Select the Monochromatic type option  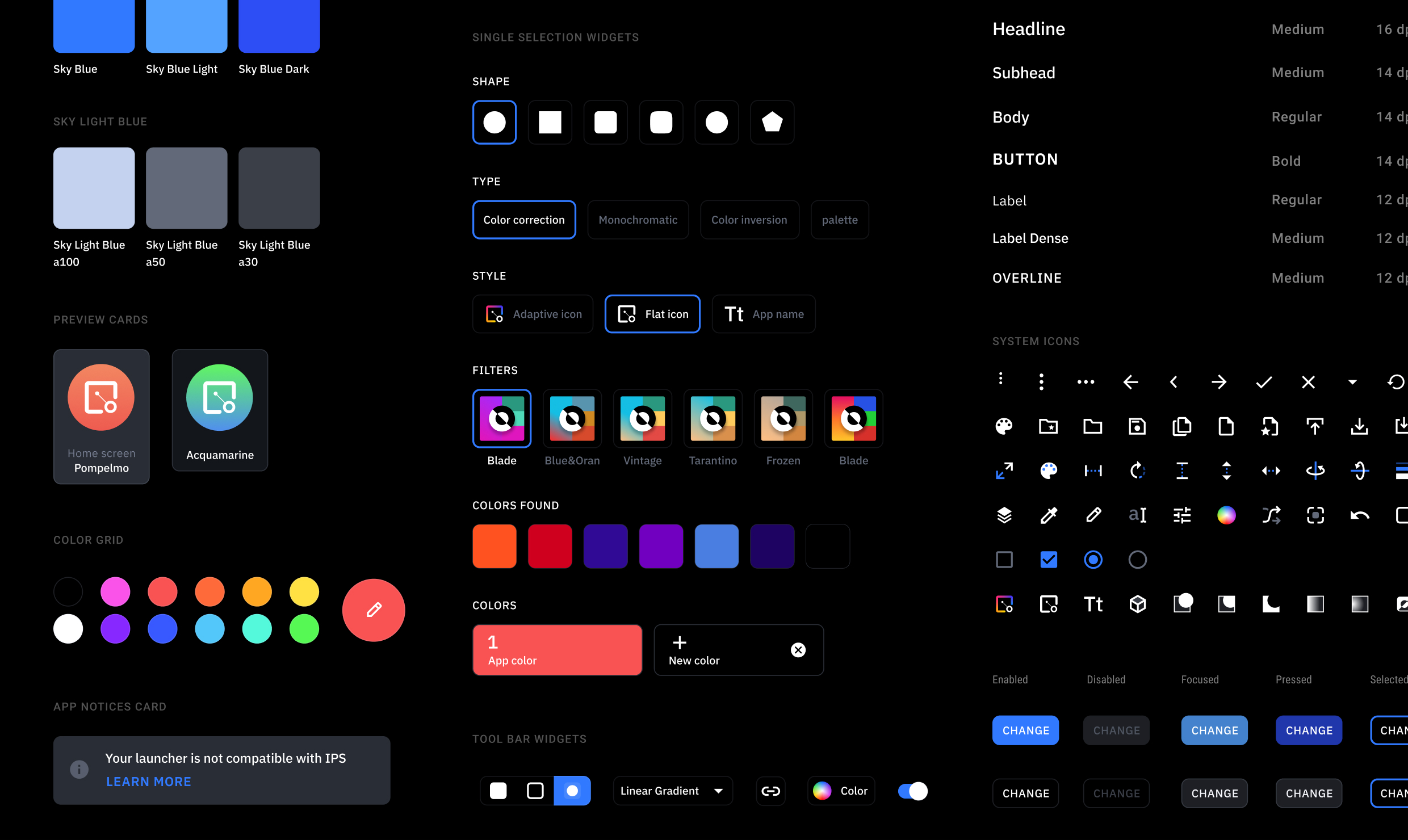638,220
